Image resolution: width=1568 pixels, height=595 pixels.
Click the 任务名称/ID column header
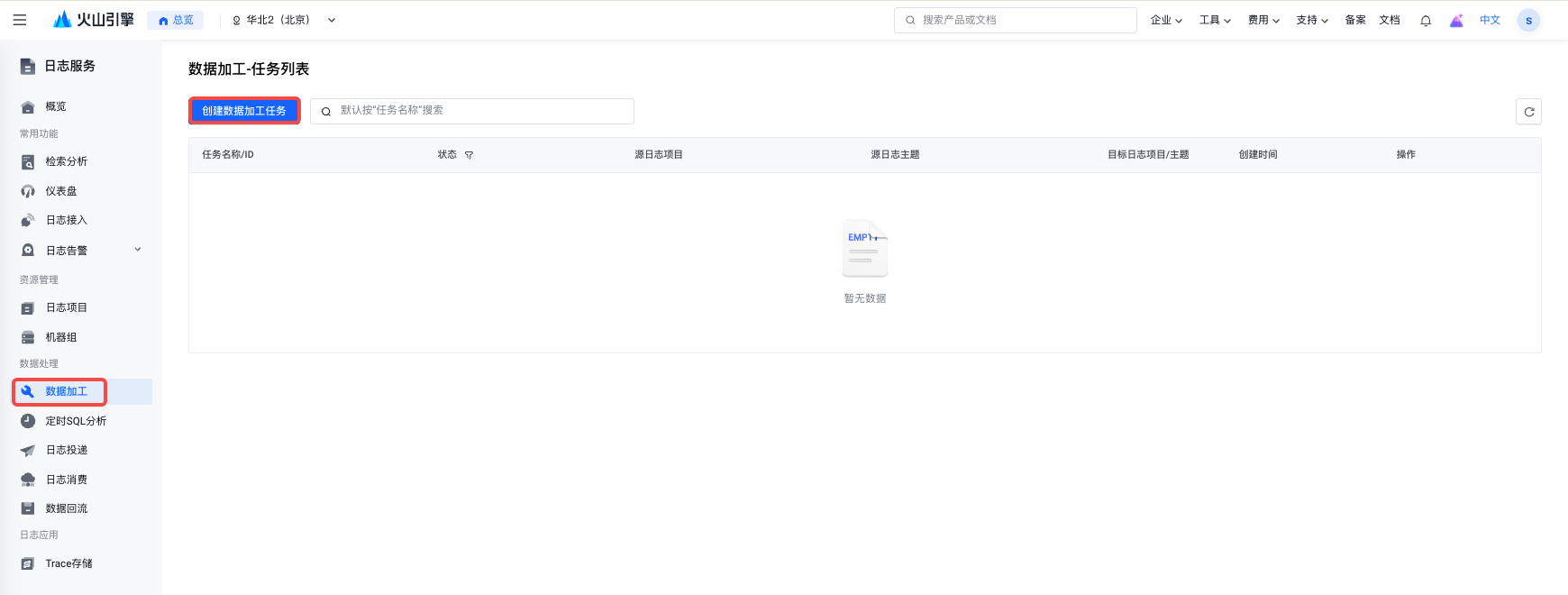[228, 155]
